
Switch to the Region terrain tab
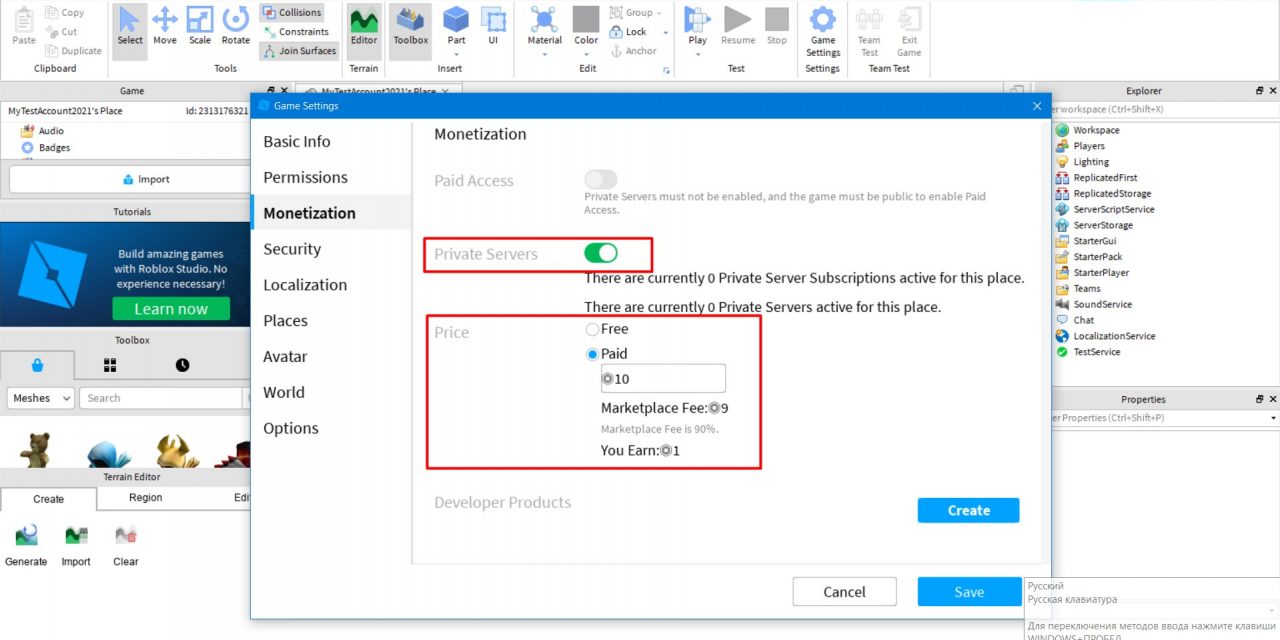[x=145, y=498]
